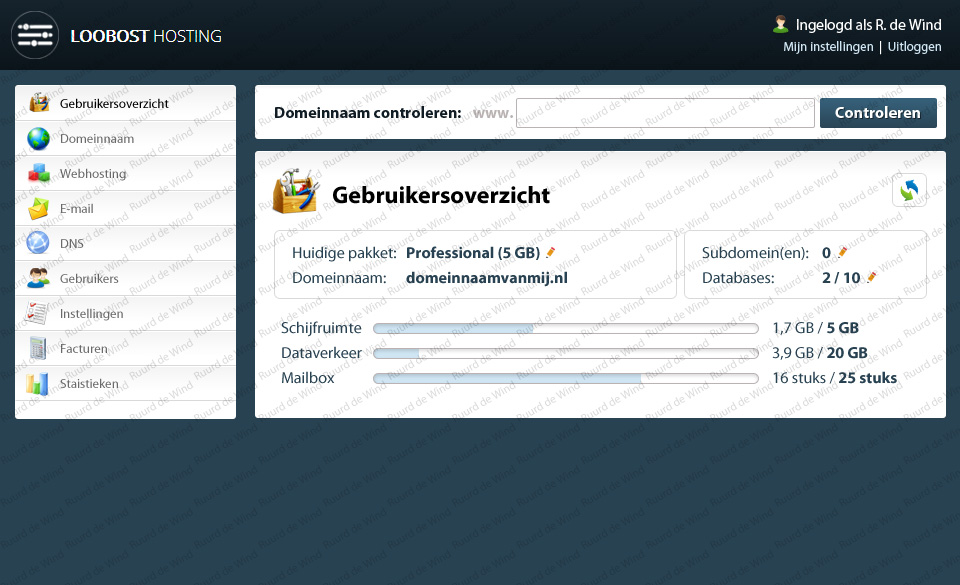960x585 pixels.
Task: Click the Domeinnaam controleren label
Action: tap(367, 113)
